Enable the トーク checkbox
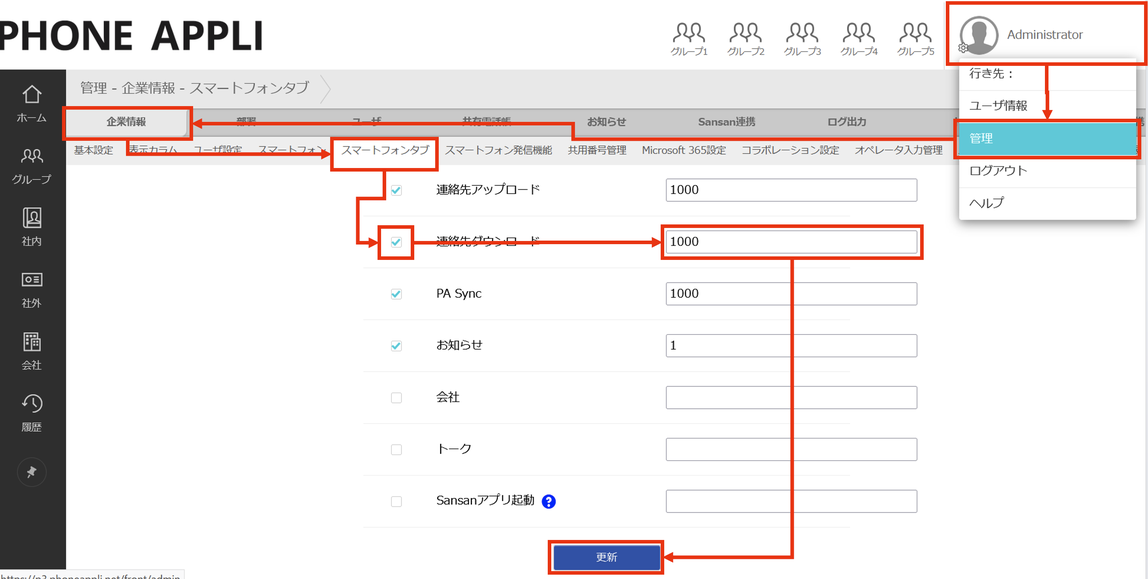The width and height of the screenshot is (1148, 579). tap(396, 449)
